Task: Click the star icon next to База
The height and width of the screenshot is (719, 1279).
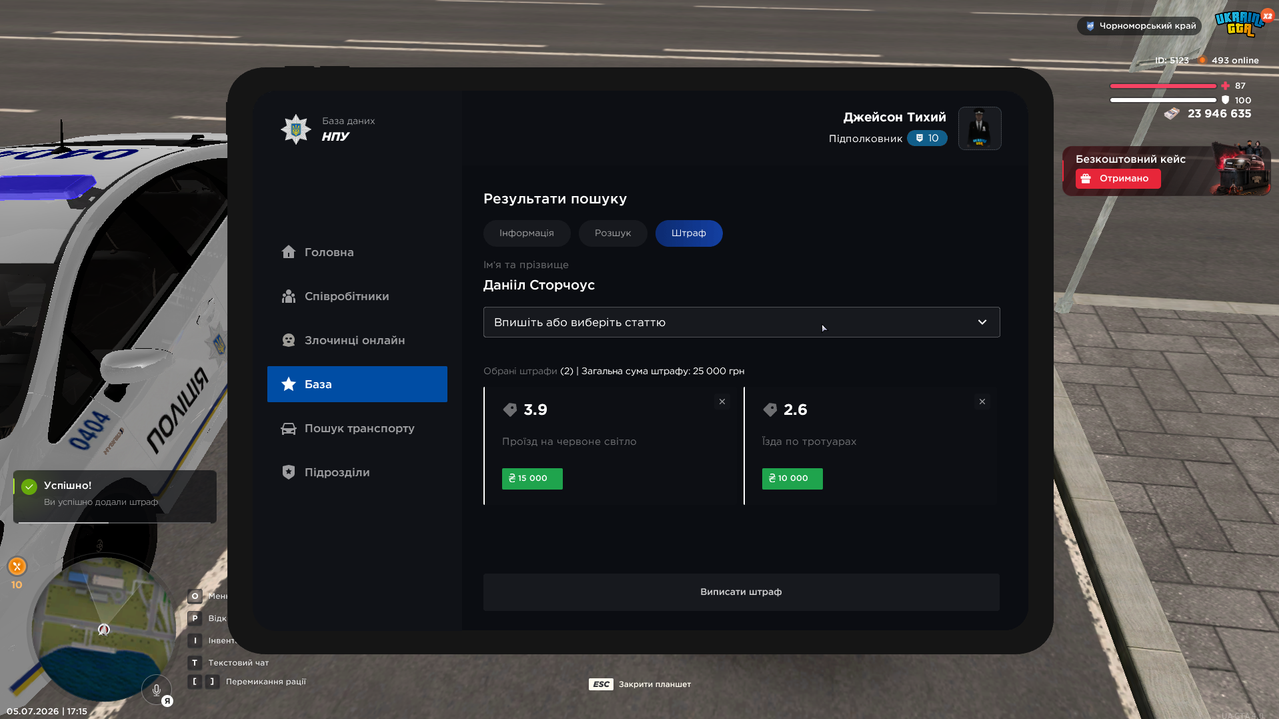Action: (289, 384)
